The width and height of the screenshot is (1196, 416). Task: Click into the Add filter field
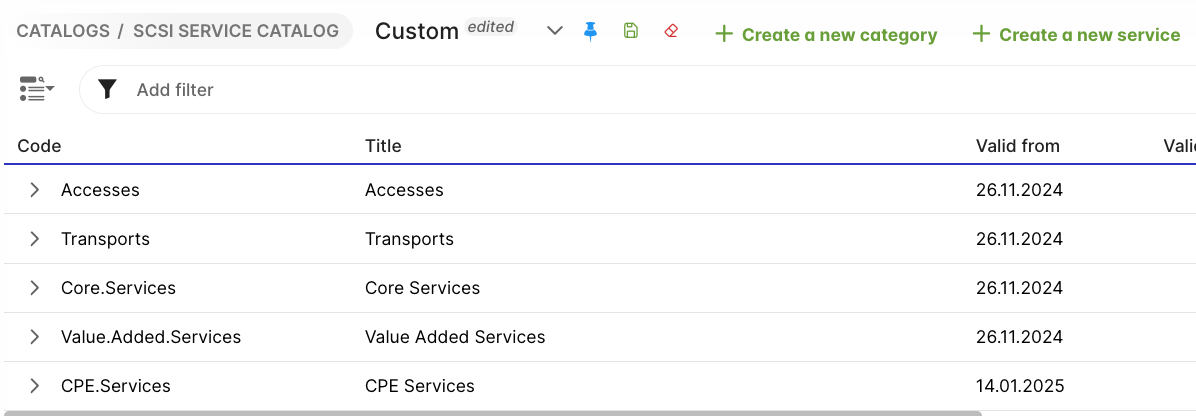[400, 90]
